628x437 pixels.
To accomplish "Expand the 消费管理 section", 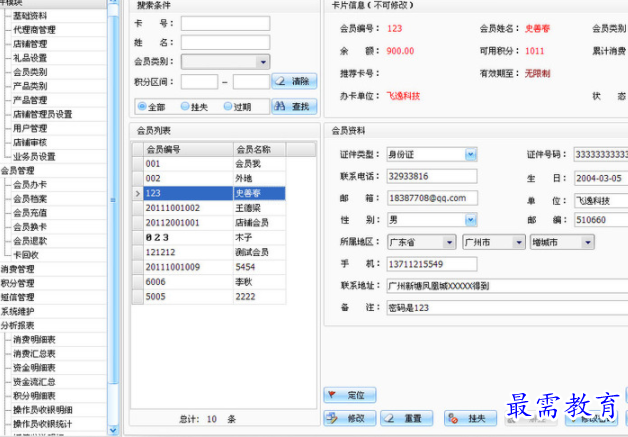I will (x=17, y=269).
